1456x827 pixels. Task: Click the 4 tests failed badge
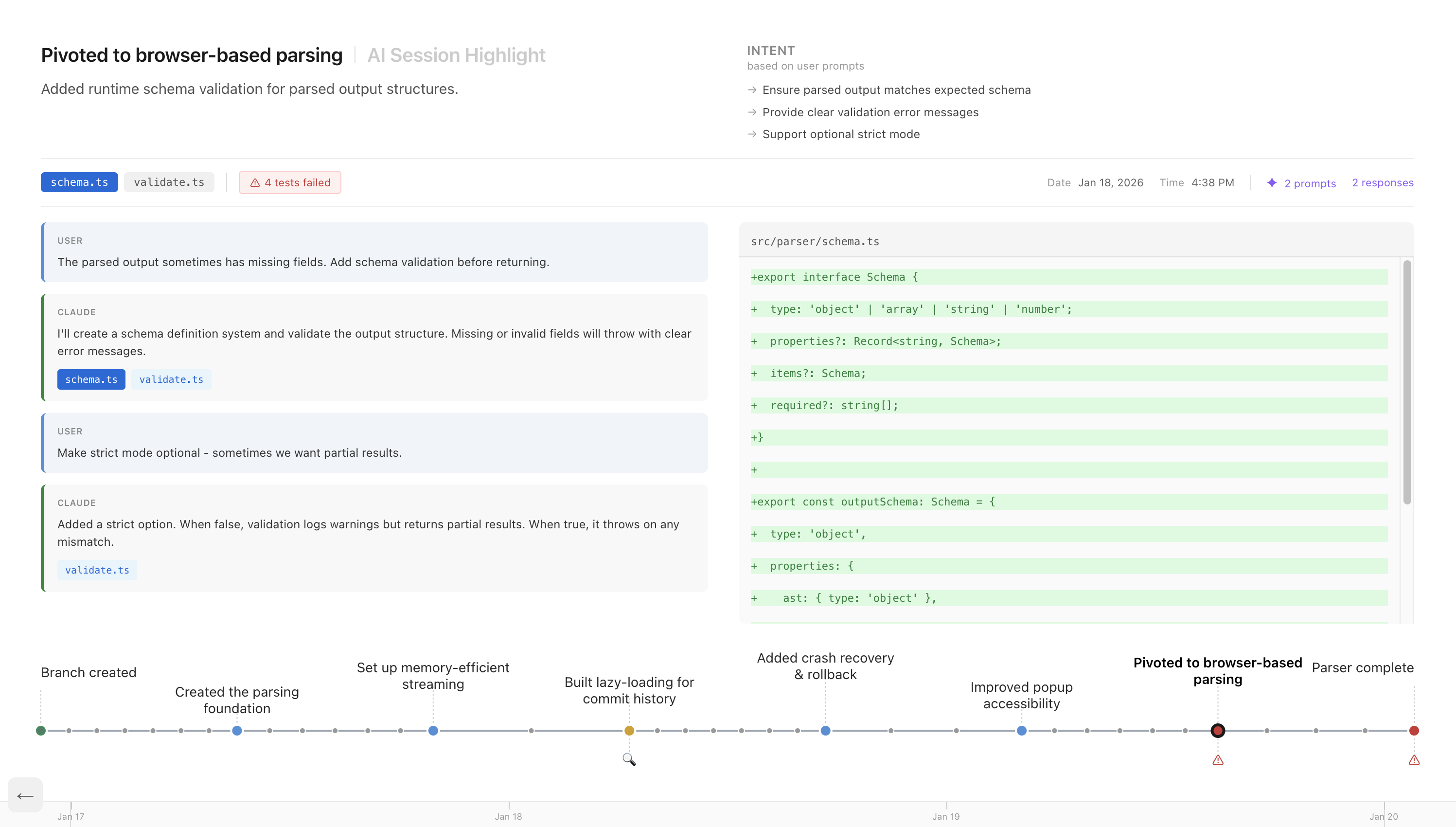[290, 182]
